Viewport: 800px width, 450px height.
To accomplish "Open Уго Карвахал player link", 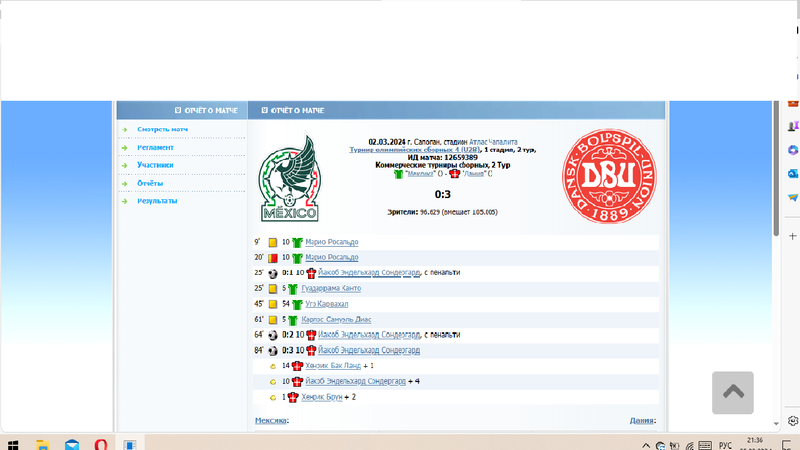I will pyautogui.click(x=327, y=304).
